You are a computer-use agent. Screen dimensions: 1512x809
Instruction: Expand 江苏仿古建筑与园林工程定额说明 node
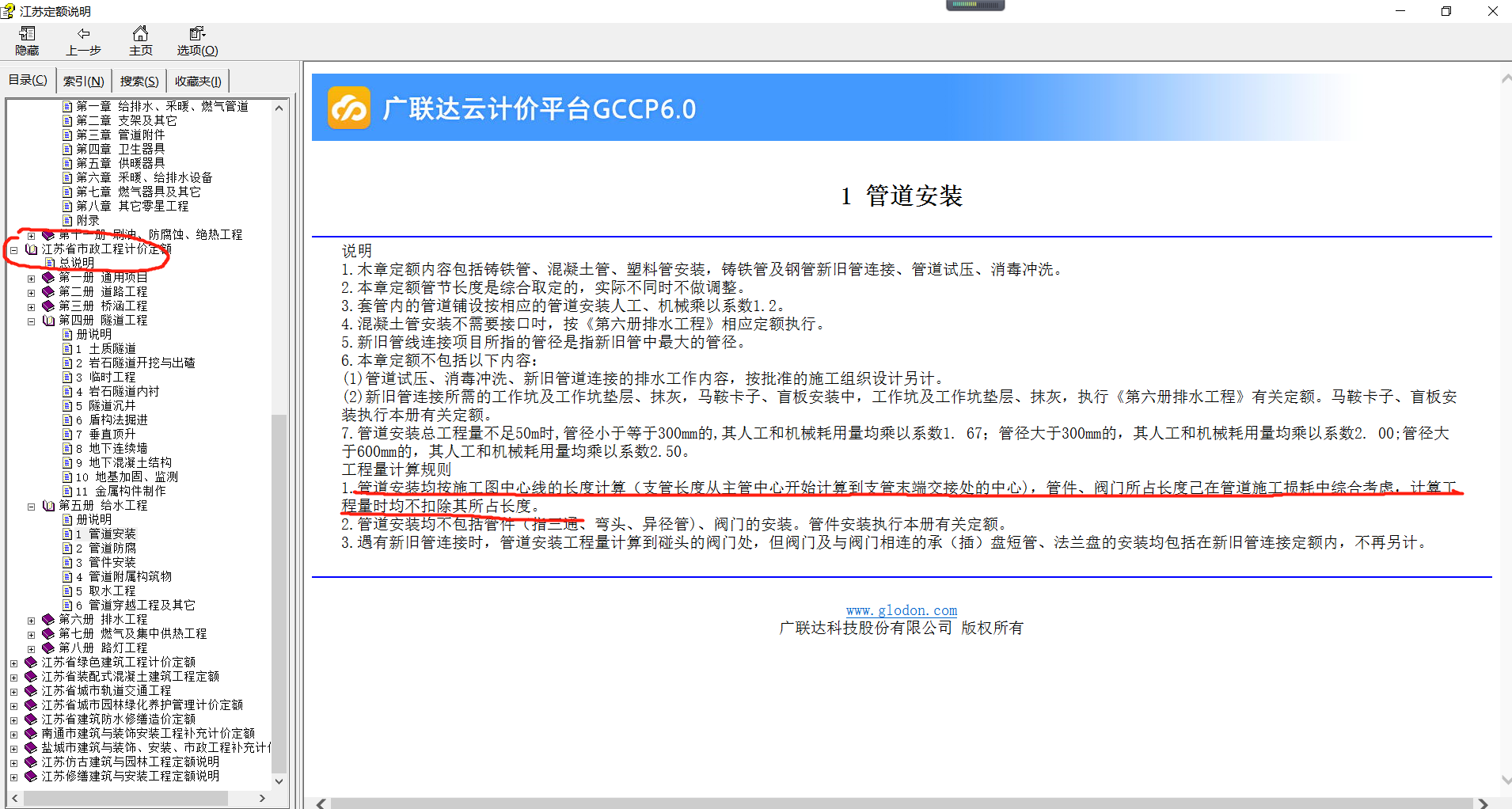coord(13,763)
